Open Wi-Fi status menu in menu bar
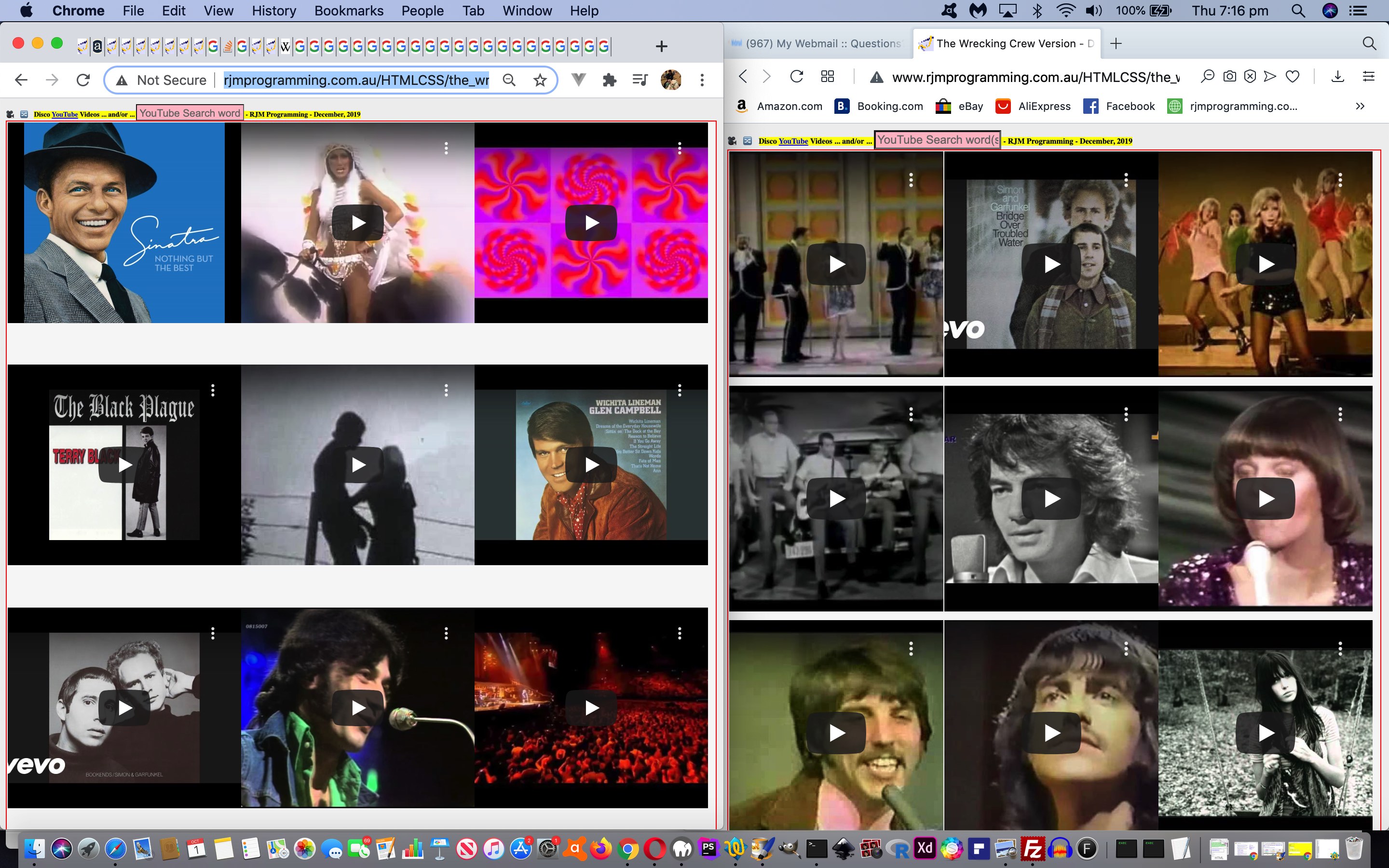The height and width of the screenshot is (868, 1389). click(1066, 10)
